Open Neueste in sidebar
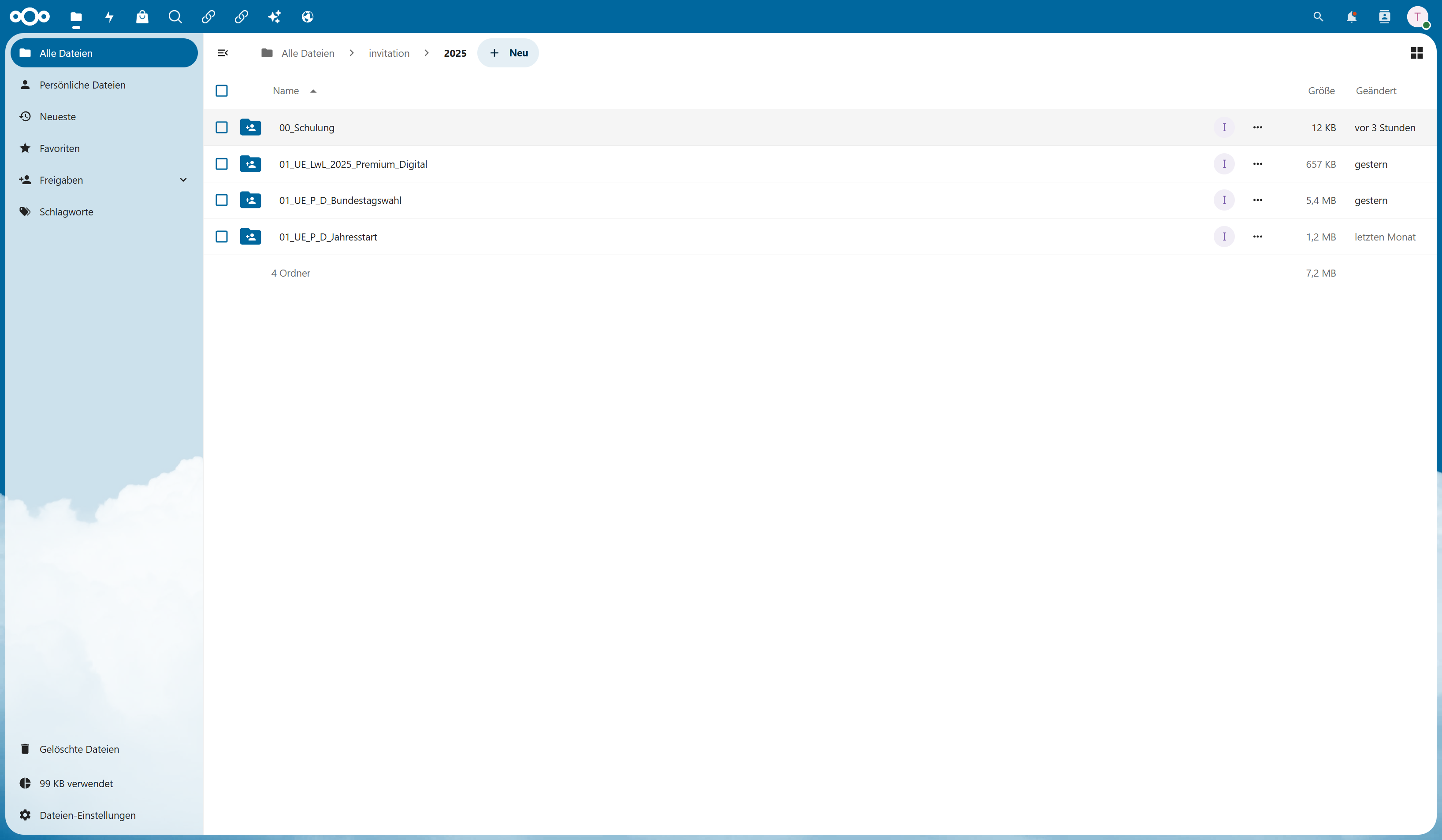 click(104, 117)
